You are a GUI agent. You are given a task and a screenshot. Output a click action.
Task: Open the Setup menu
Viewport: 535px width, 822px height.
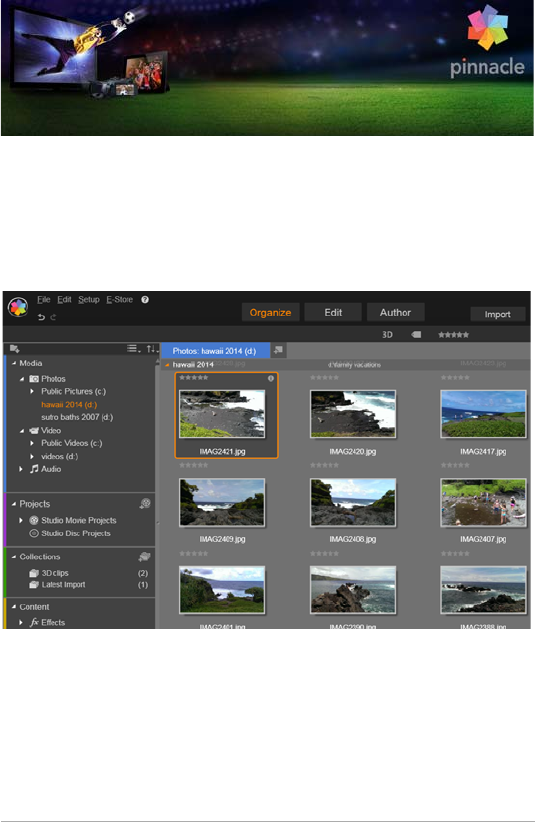(x=89, y=299)
